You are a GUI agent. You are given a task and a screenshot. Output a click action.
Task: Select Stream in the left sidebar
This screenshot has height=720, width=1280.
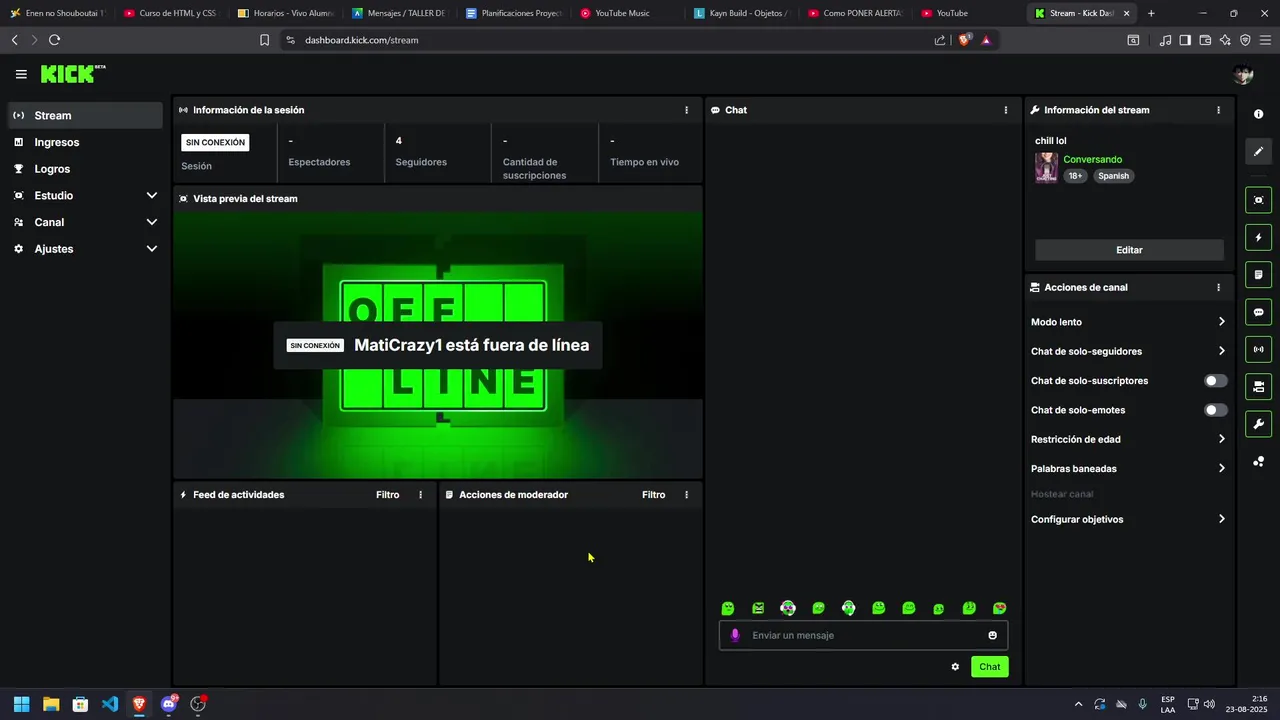tap(85, 115)
